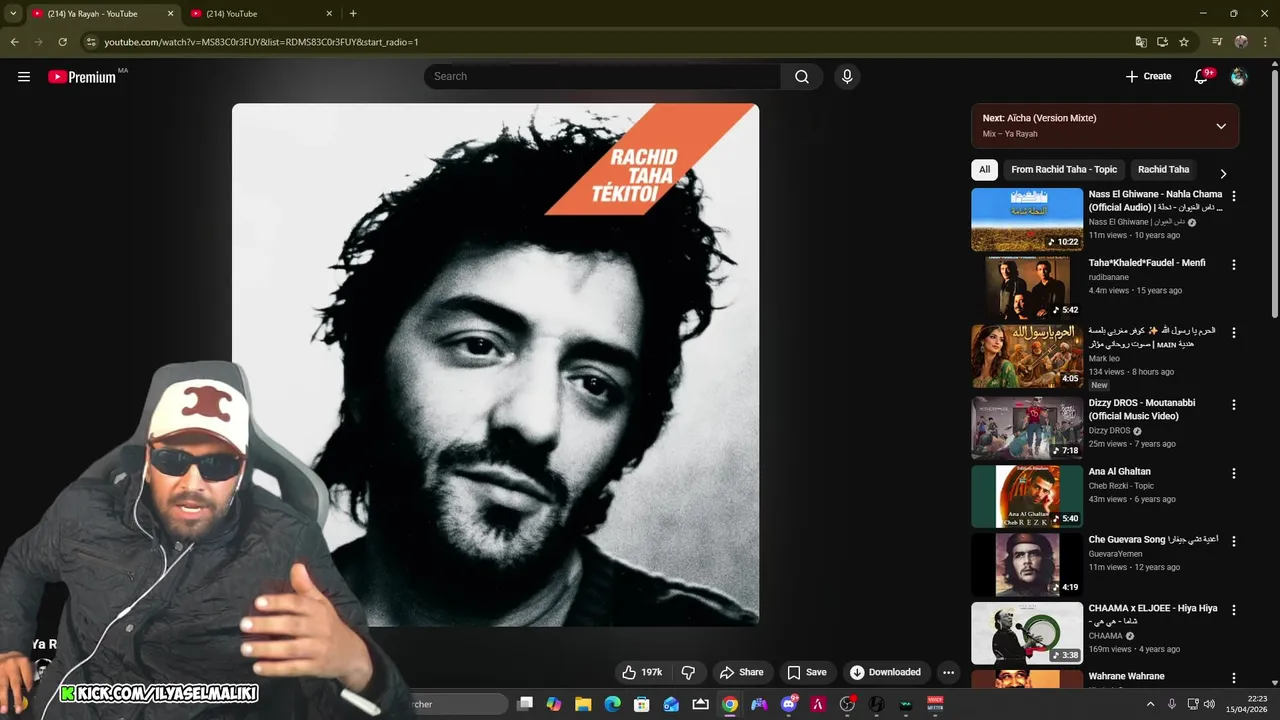
Task: Show hidden system tray icons
Action: (1150, 704)
